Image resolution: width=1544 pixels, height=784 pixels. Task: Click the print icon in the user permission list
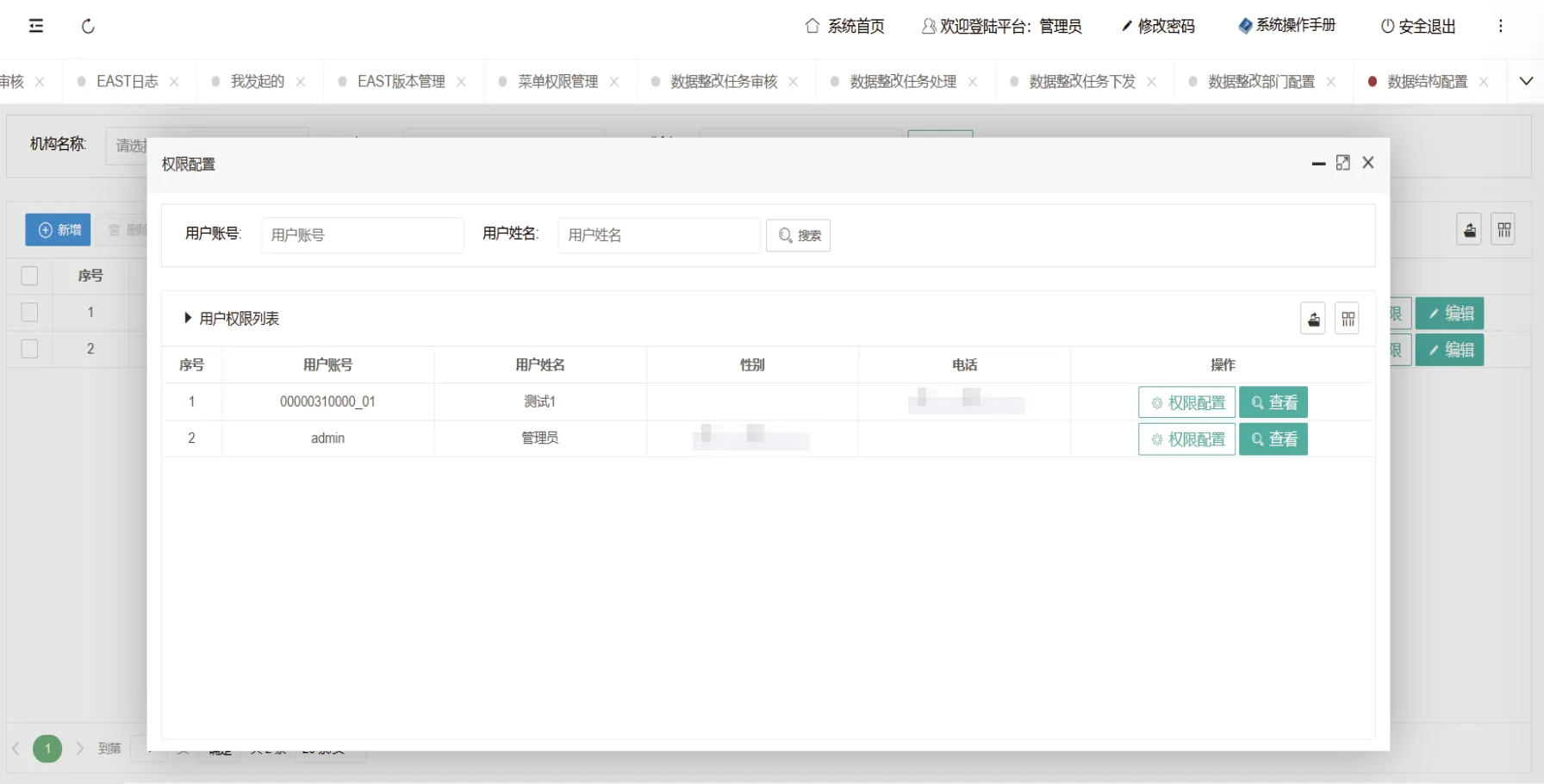click(x=1313, y=320)
